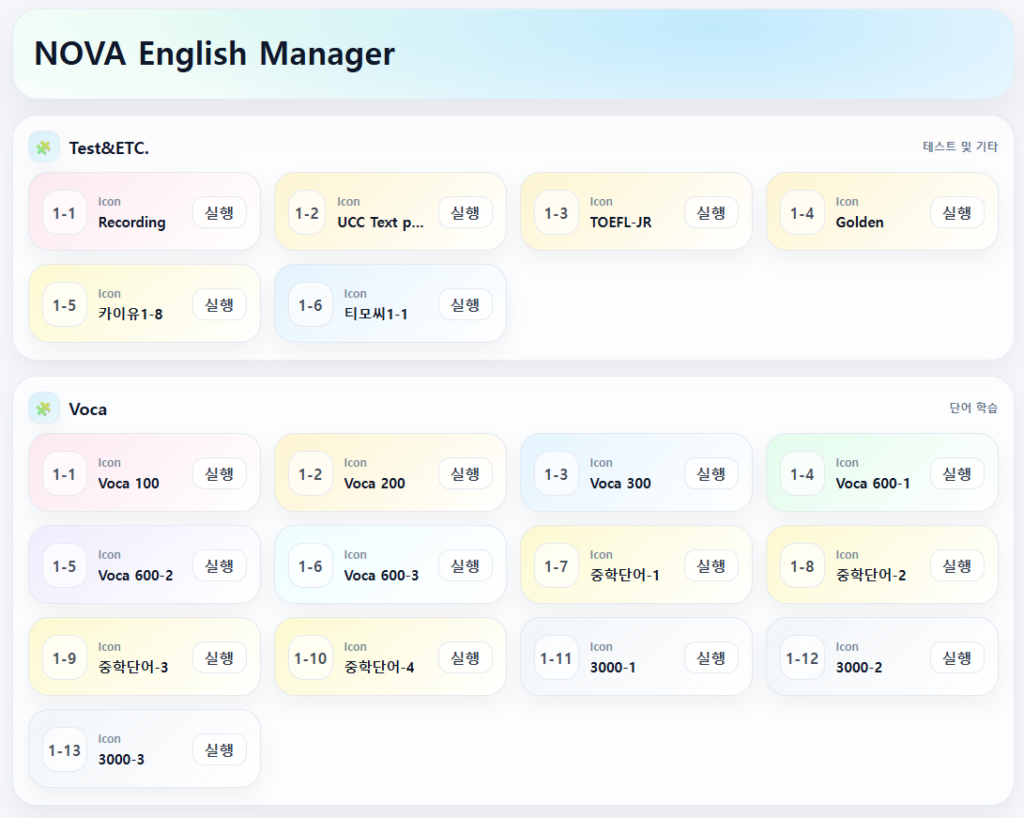Click the 1-6 badge on 티모씨1-1 card

point(310,304)
